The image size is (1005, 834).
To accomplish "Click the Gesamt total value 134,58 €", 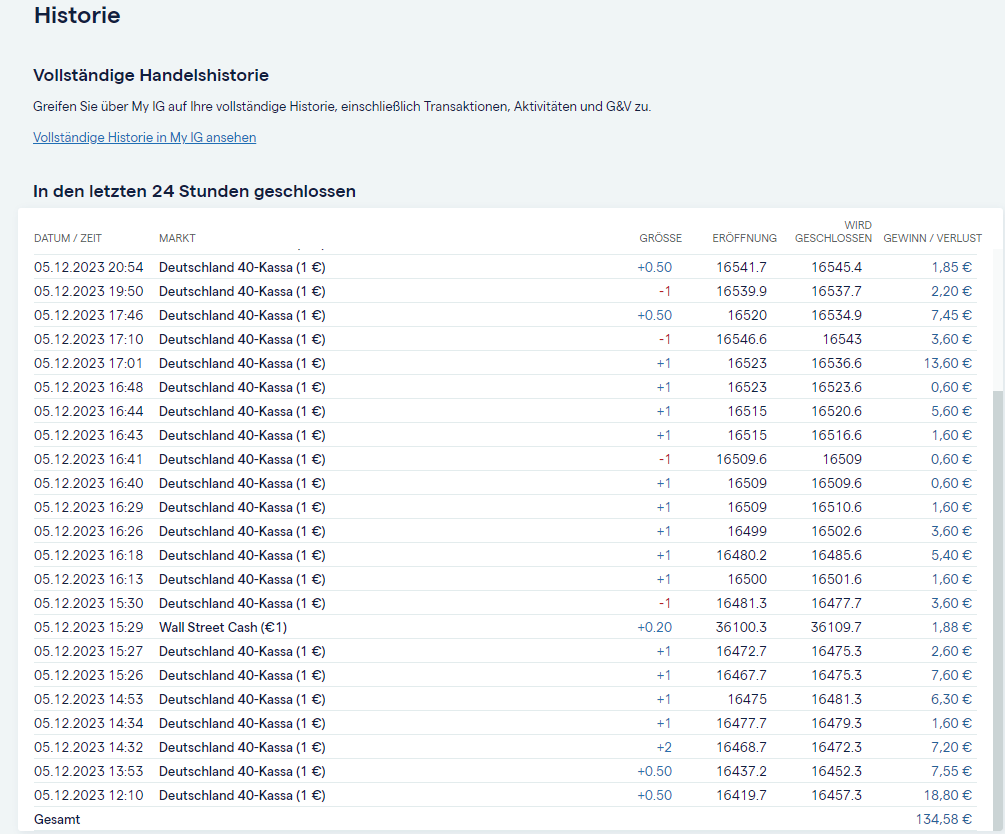I will [x=943, y=819].
